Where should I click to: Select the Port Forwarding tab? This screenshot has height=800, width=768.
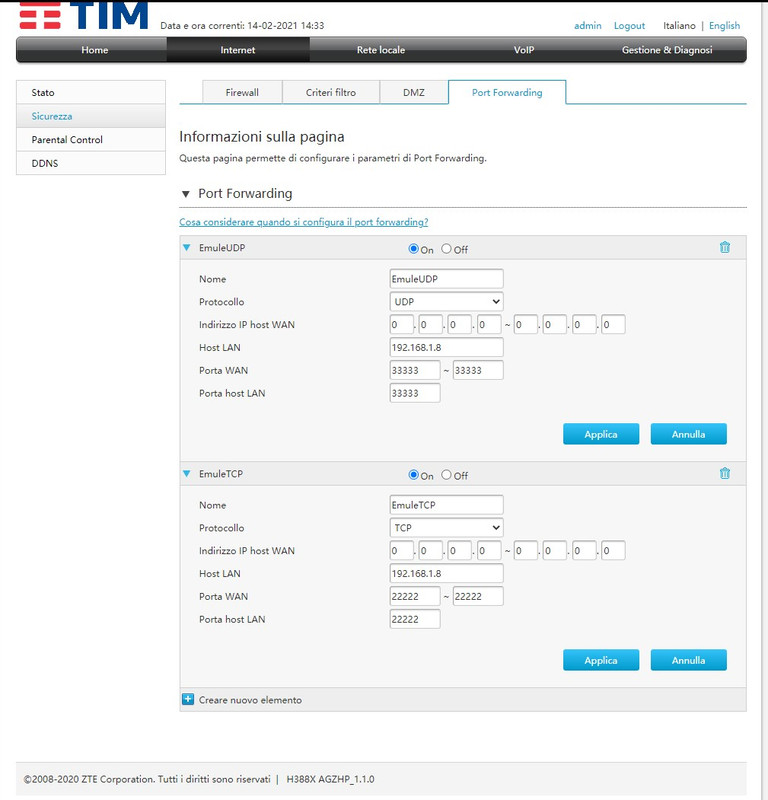pos(507,92)
